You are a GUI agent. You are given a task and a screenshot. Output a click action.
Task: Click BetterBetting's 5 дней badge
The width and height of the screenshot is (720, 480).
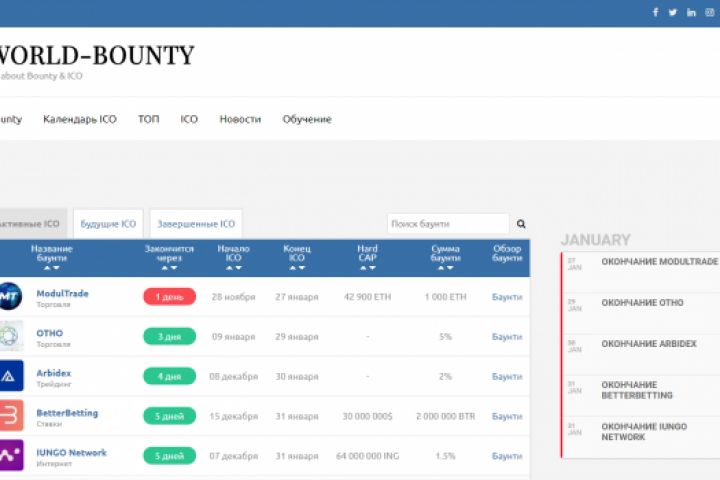click(169, 416)
